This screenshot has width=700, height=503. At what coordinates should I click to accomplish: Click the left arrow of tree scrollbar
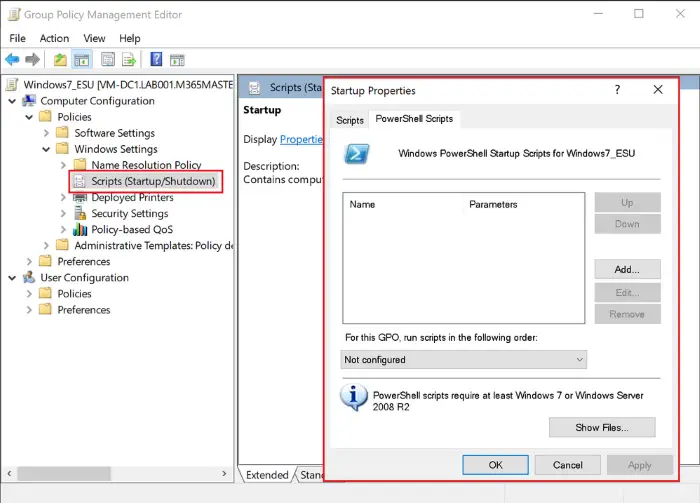pos(9,474)
